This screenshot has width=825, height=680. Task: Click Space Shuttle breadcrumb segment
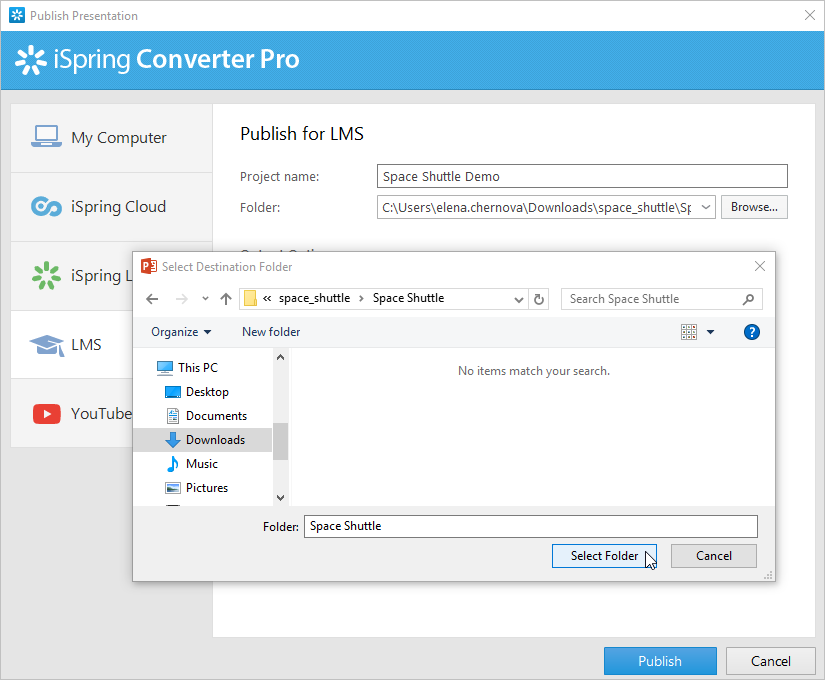tap(408, 298)
